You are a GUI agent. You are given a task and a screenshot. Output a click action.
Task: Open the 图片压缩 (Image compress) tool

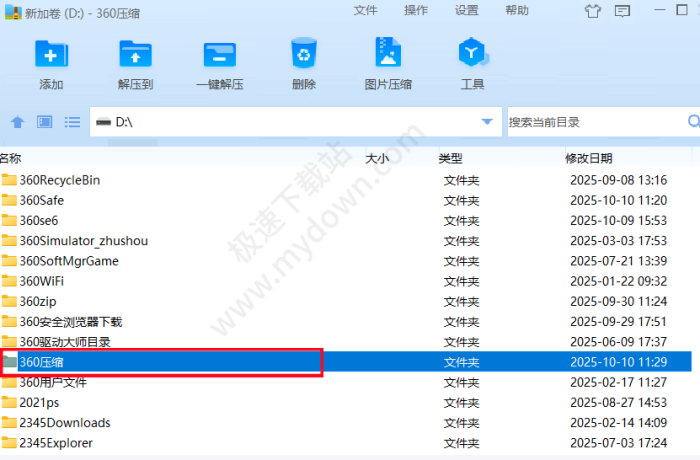pos(388,55)
